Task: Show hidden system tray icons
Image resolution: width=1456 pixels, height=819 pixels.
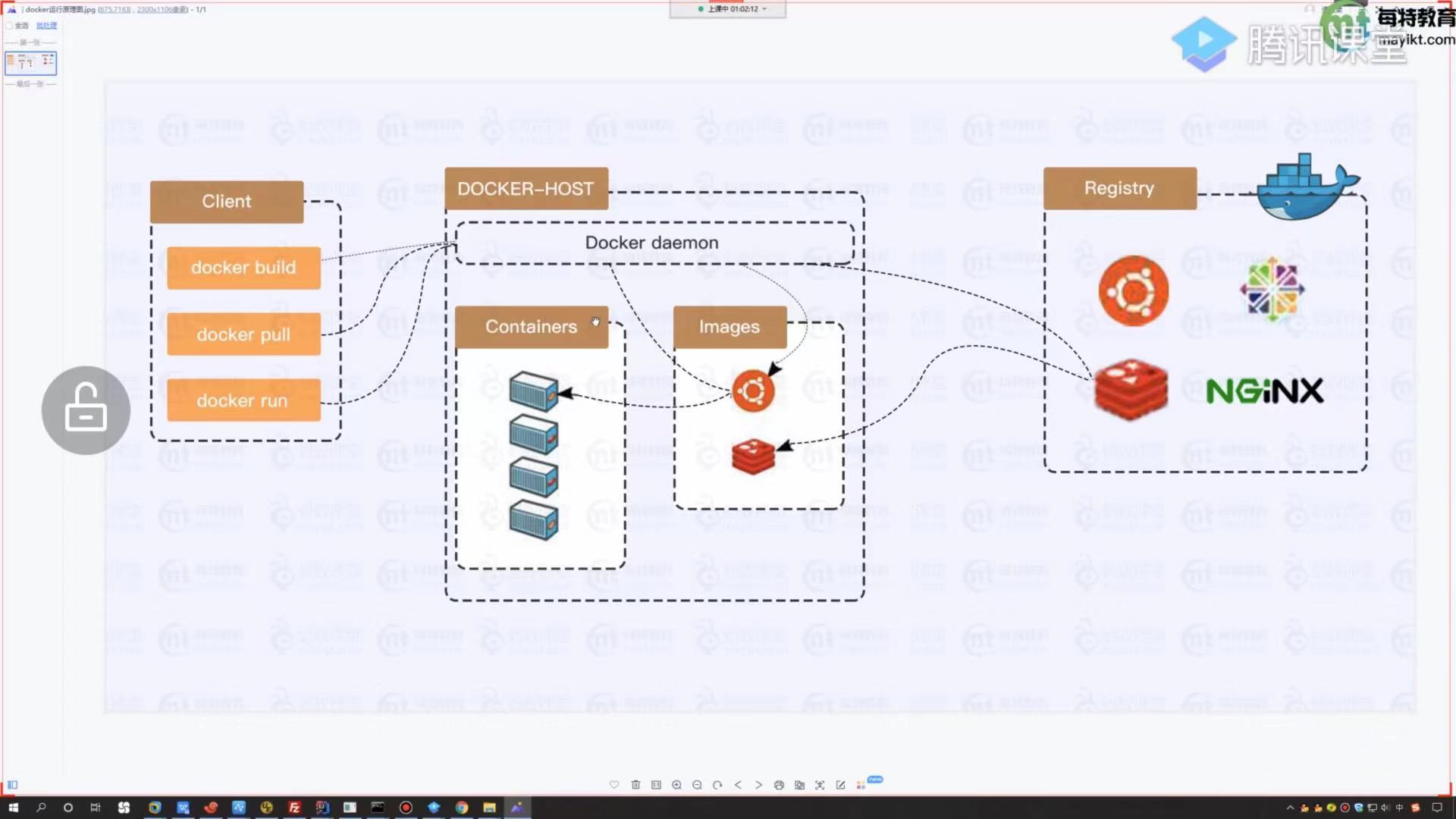Action: (x=1290, y=808)
